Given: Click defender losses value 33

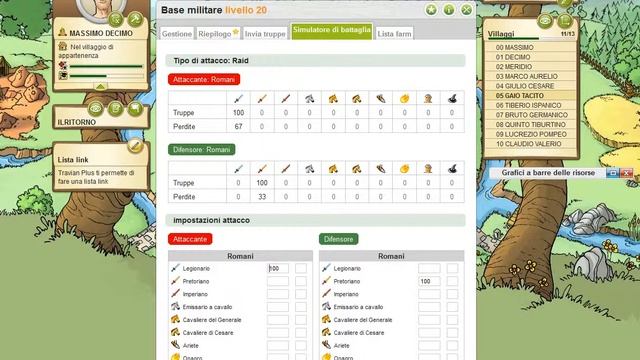Looking at the screenshot, I should (x=262, y=197).
